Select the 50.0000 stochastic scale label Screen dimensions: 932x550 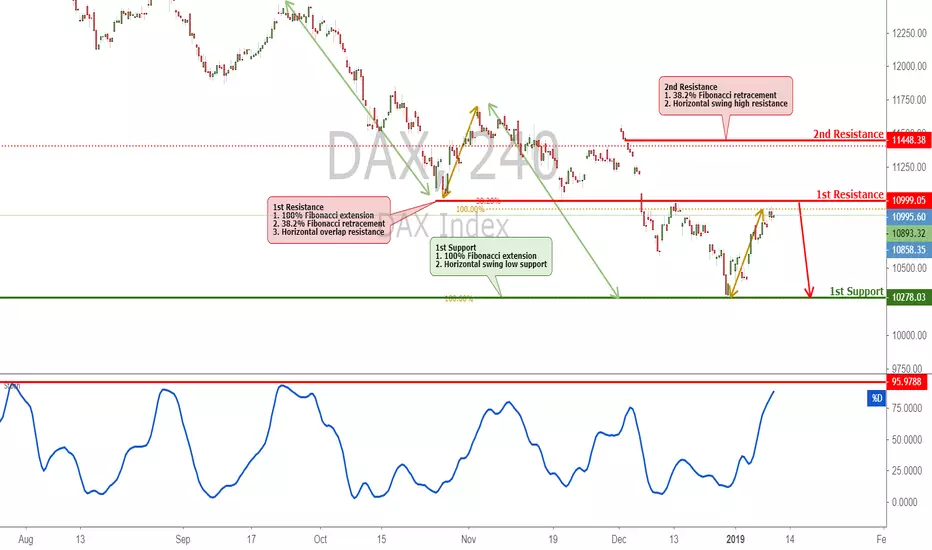(906, 440)
